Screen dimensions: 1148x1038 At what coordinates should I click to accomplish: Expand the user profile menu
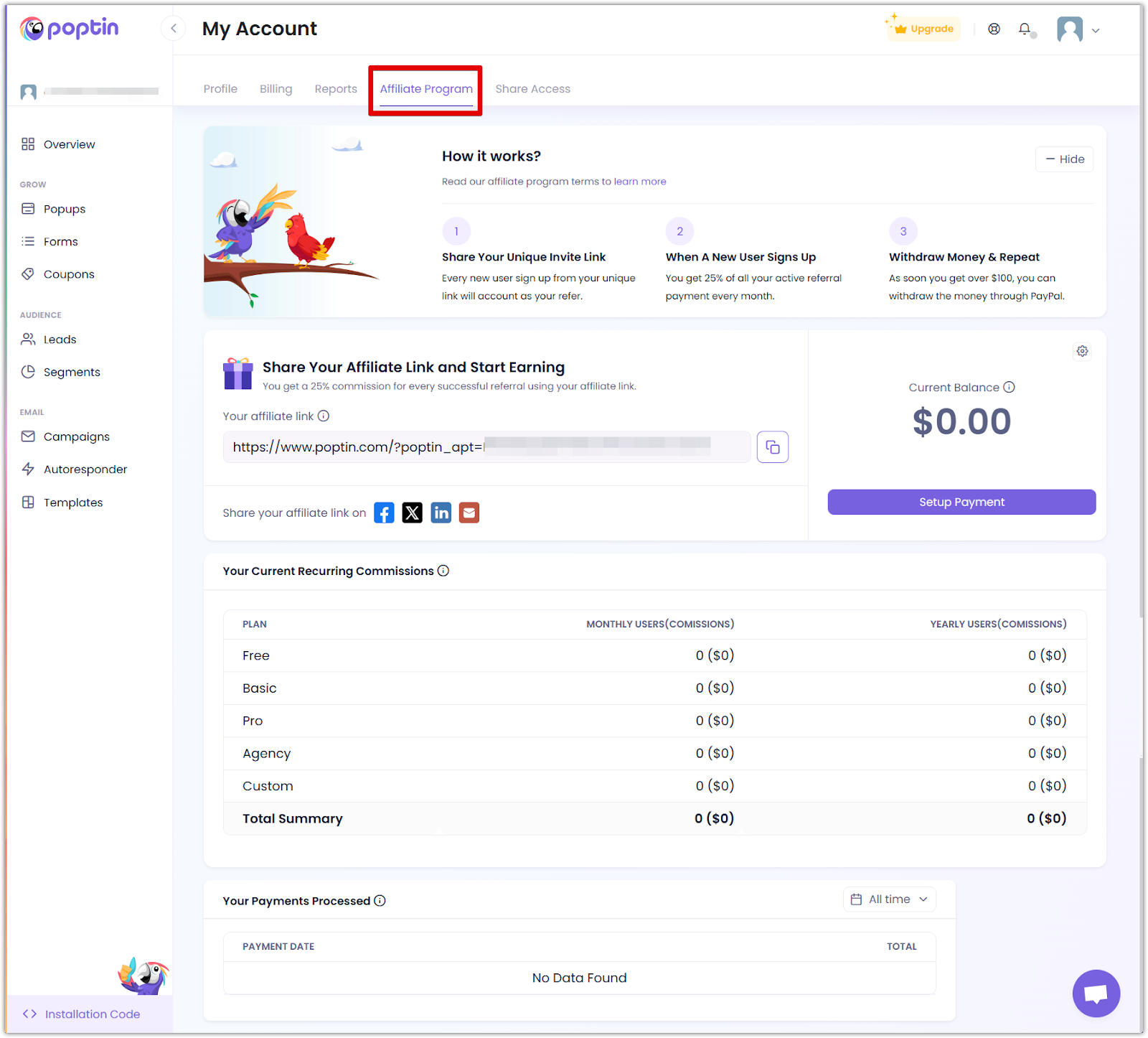tap(1078, 30)
